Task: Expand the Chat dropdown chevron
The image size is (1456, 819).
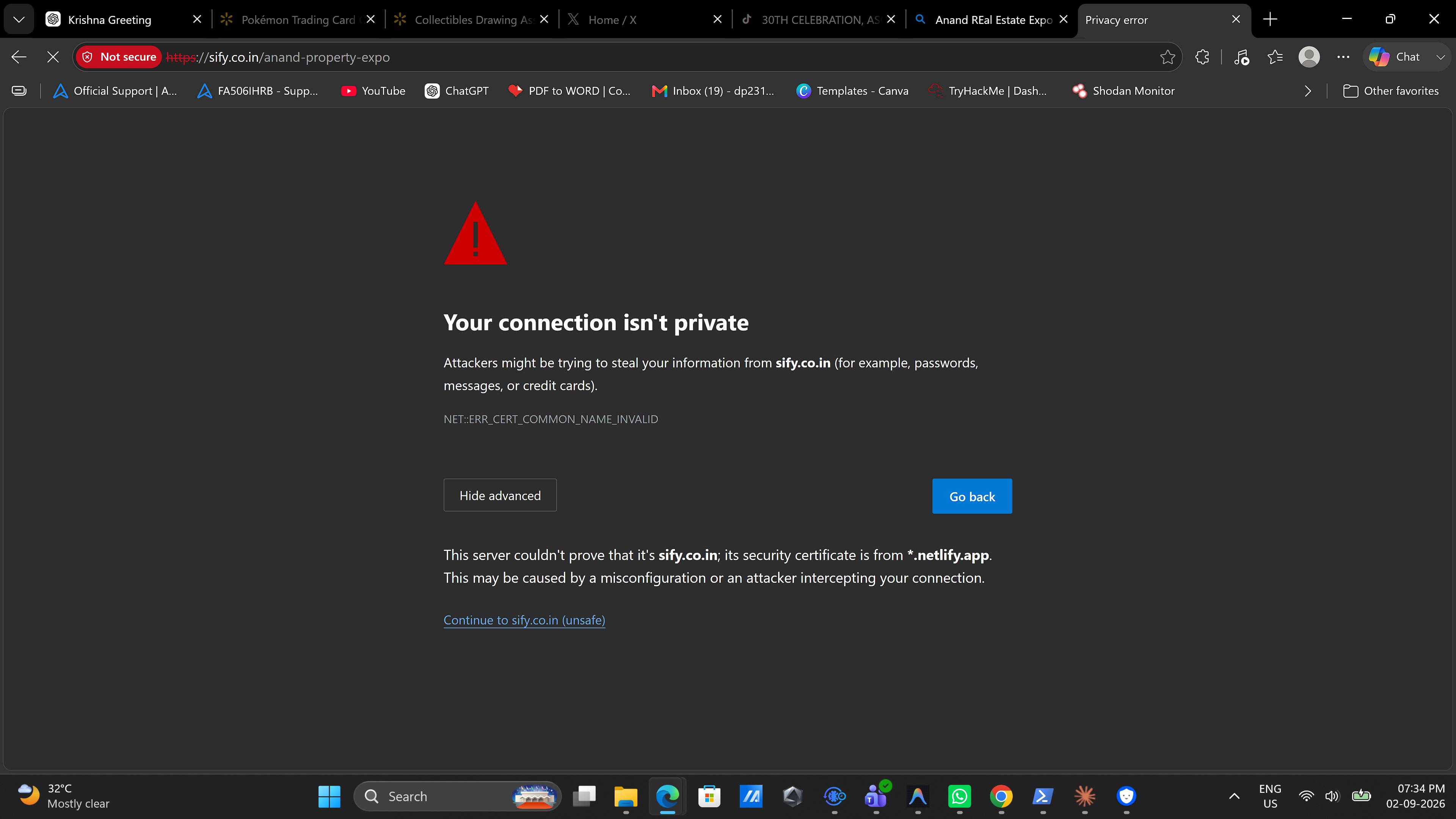Action: (1441, 57)
